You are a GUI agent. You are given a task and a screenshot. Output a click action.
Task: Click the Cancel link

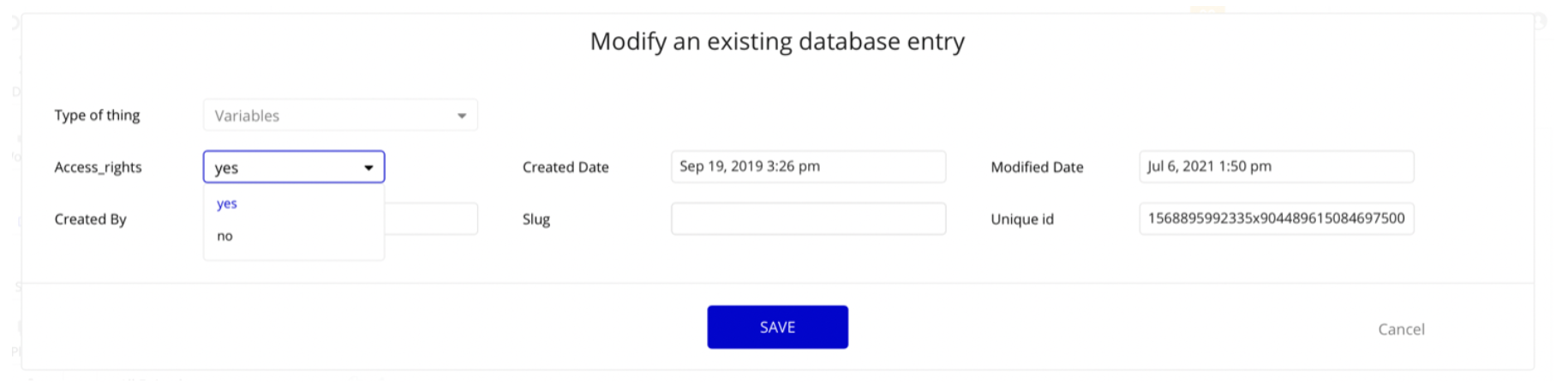pyautogui.click(x=1400, y=329)
